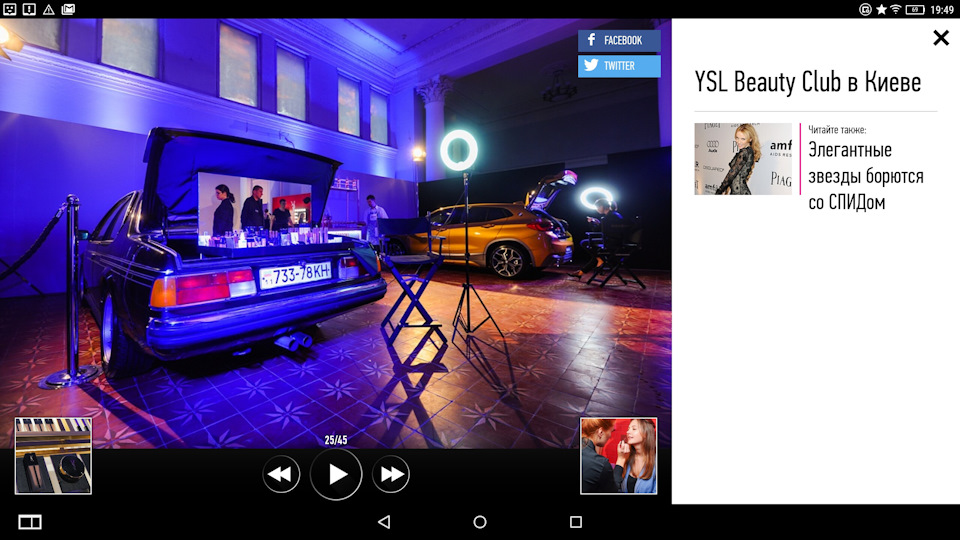This screenshot has width=960, height=540.
Task: Click the 'Читайте также:' label
Action: coord(837,130)
